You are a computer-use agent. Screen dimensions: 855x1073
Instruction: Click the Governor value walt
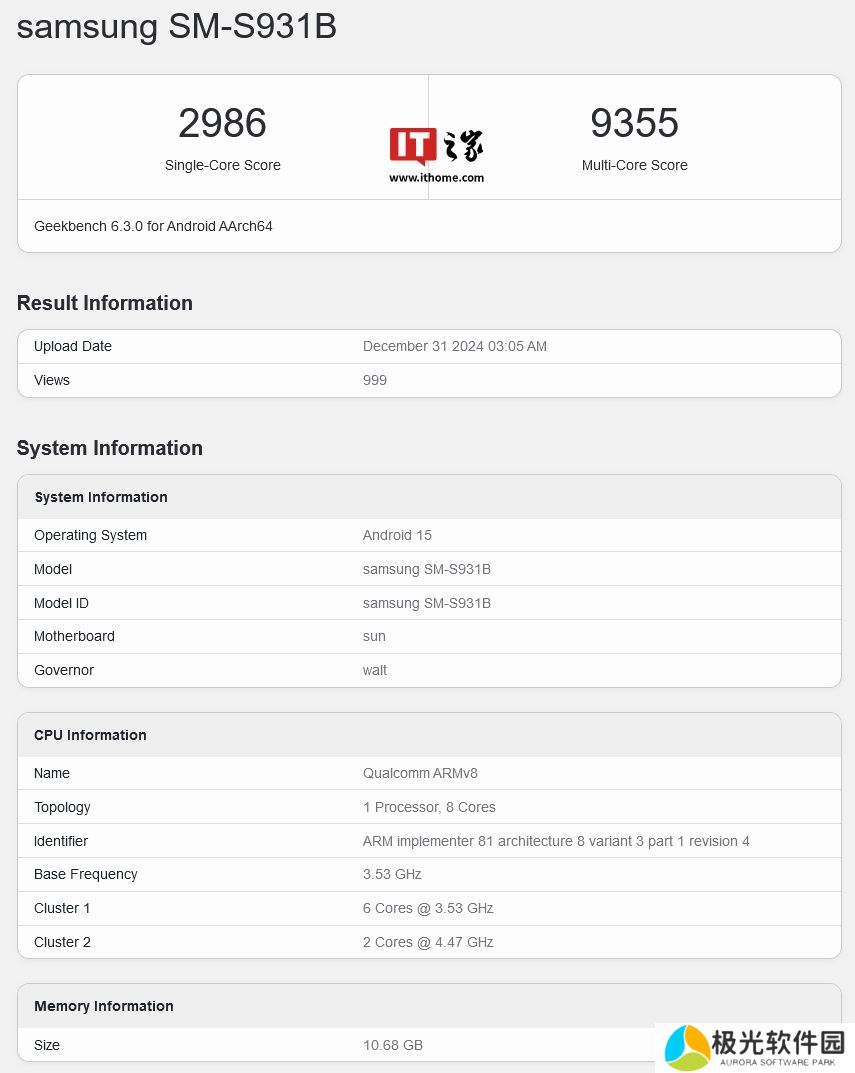point(375,670)
